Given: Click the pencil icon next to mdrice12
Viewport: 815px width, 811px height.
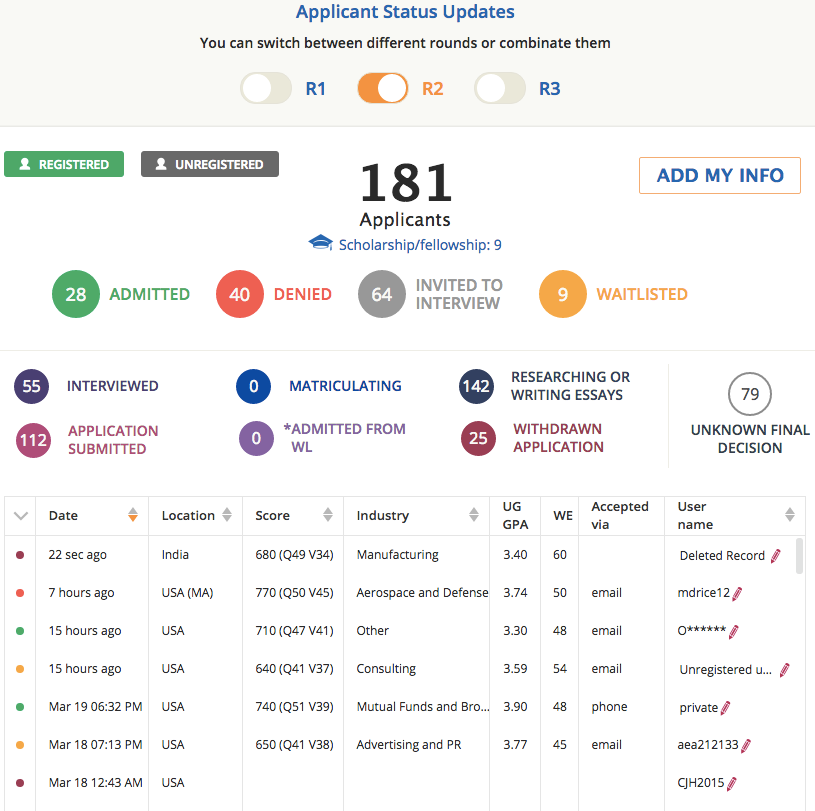Looking at the screenshot, I should 737,593.
